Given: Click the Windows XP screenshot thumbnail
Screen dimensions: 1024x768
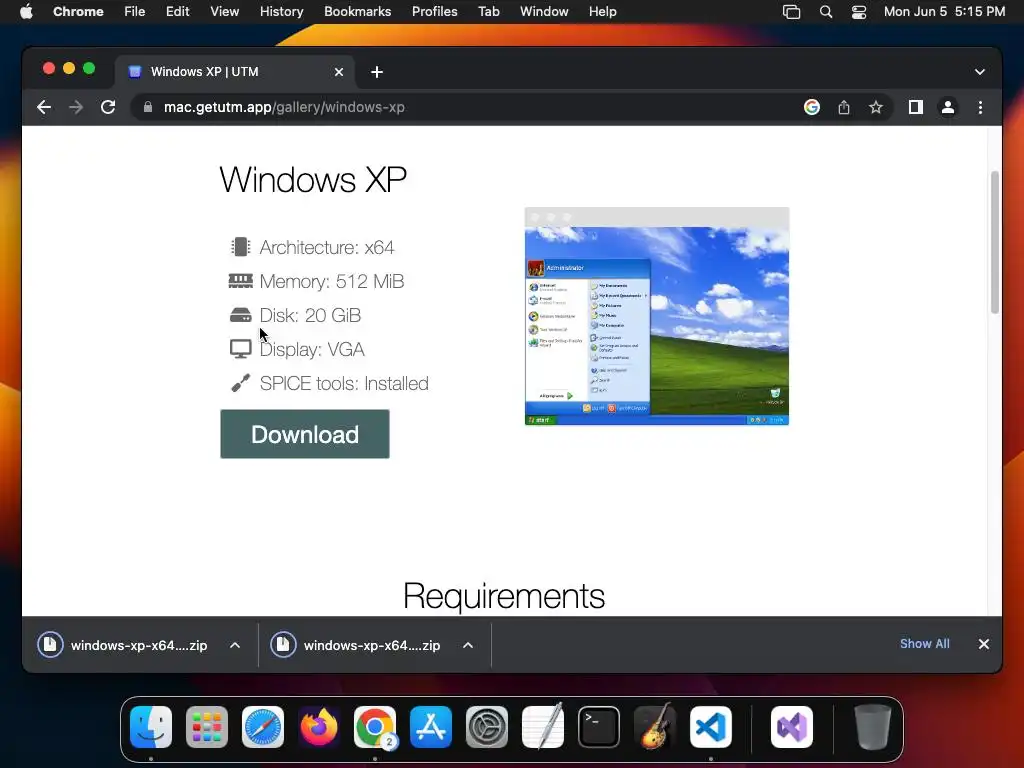Looking at the screenshot, I should (657, 316).
